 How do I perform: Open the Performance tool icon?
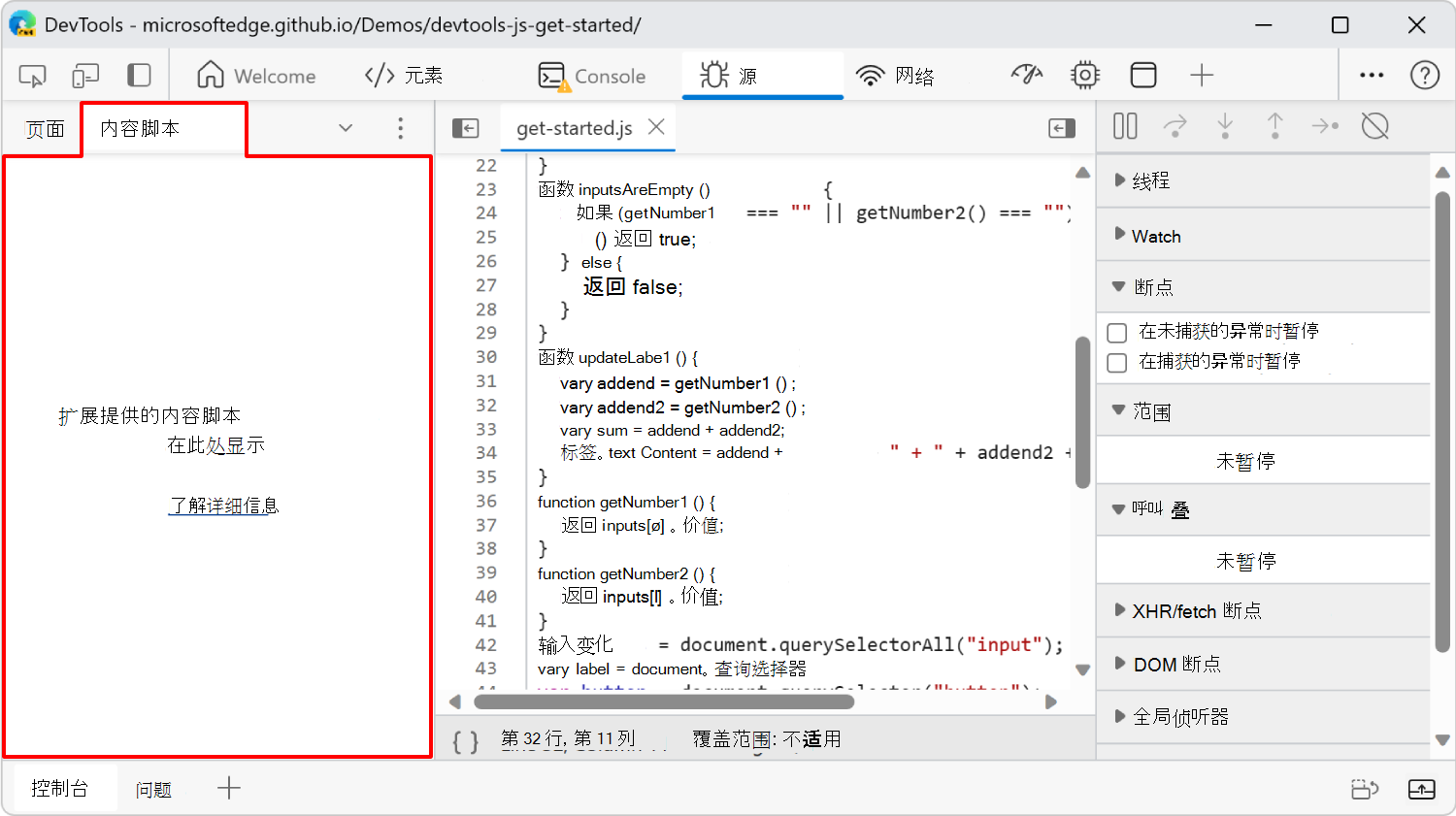1026,75
